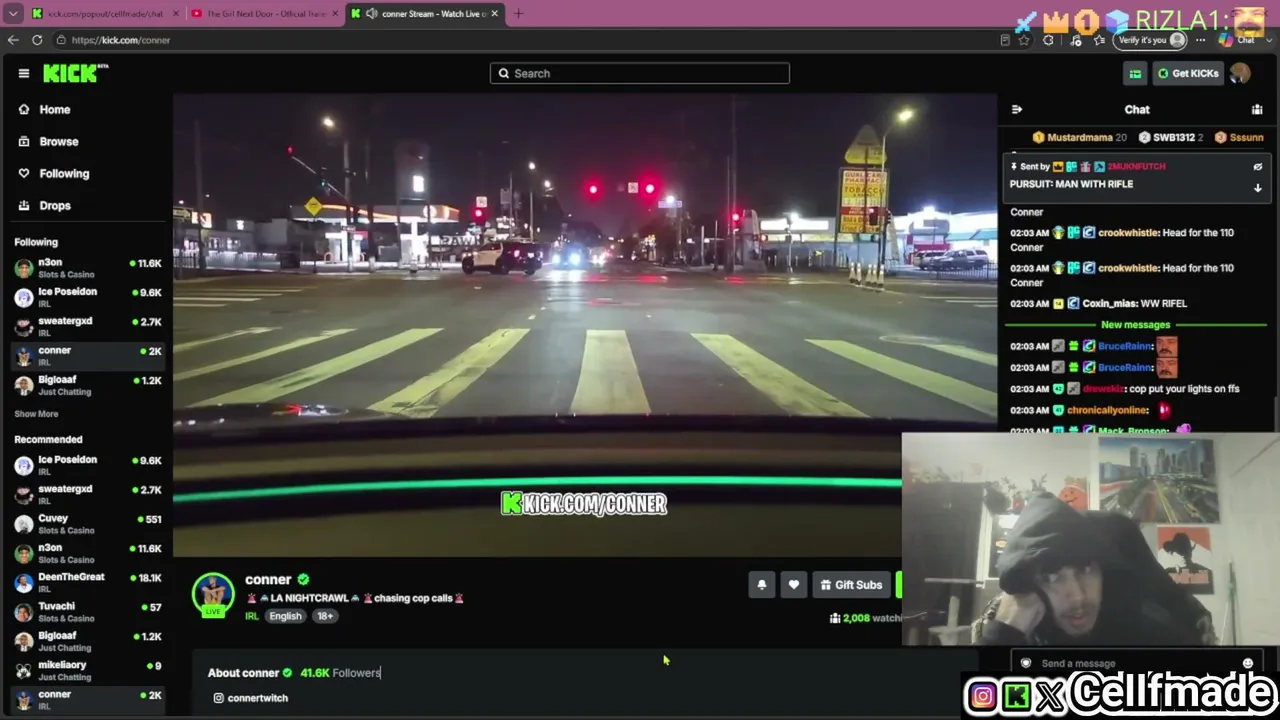Open the connertwitch Instagram link
1280x720 pixels.
[x=251, y=698]
